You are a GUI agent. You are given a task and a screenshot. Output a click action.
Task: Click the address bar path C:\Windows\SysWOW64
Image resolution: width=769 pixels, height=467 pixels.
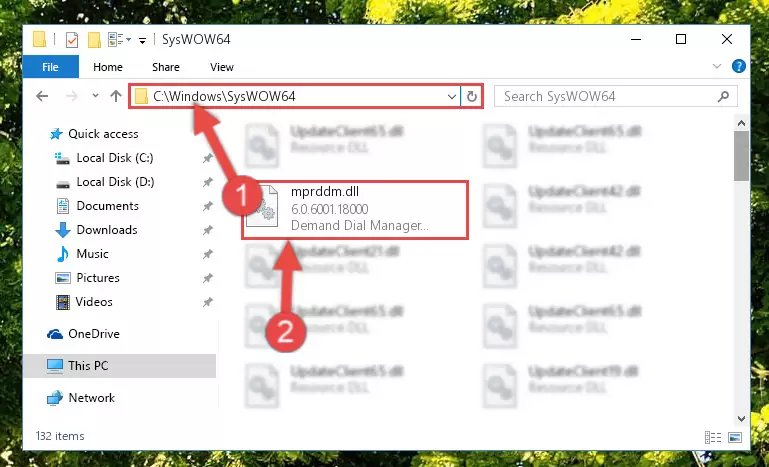(x=224, y=96)
